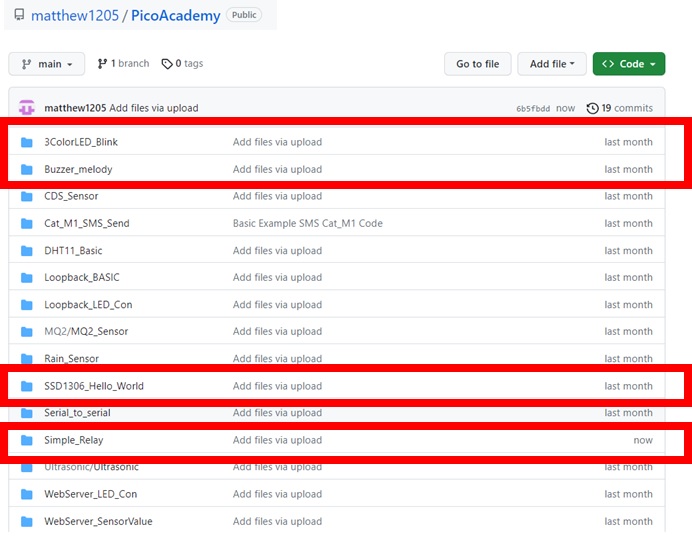This screenshot has width=692, height=543.
Task: Open the Serial_to_serial folder
Action: click(77, 413)
